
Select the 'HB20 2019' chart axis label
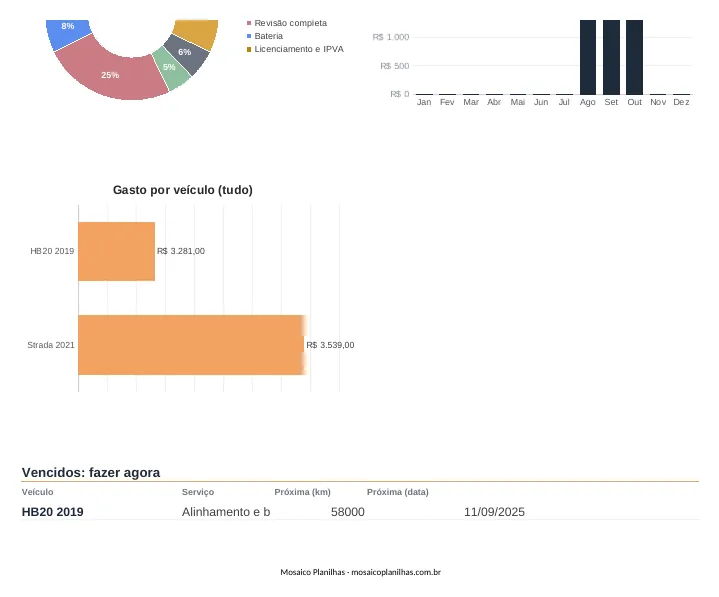(52, 251)
